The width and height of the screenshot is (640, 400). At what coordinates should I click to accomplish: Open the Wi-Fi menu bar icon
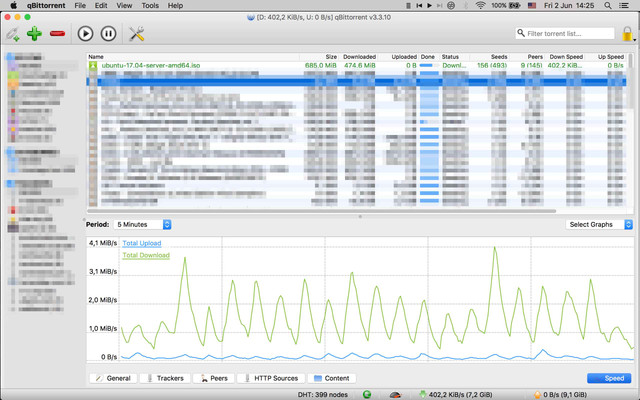(480, 5)
